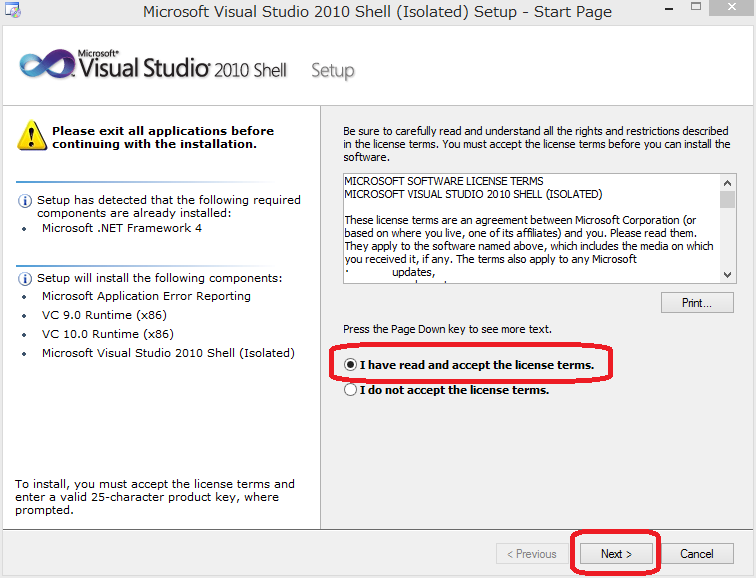Screen dimensions: 756x578
Task: Click license text scrollbar down arrow
Action: (728, 275)
